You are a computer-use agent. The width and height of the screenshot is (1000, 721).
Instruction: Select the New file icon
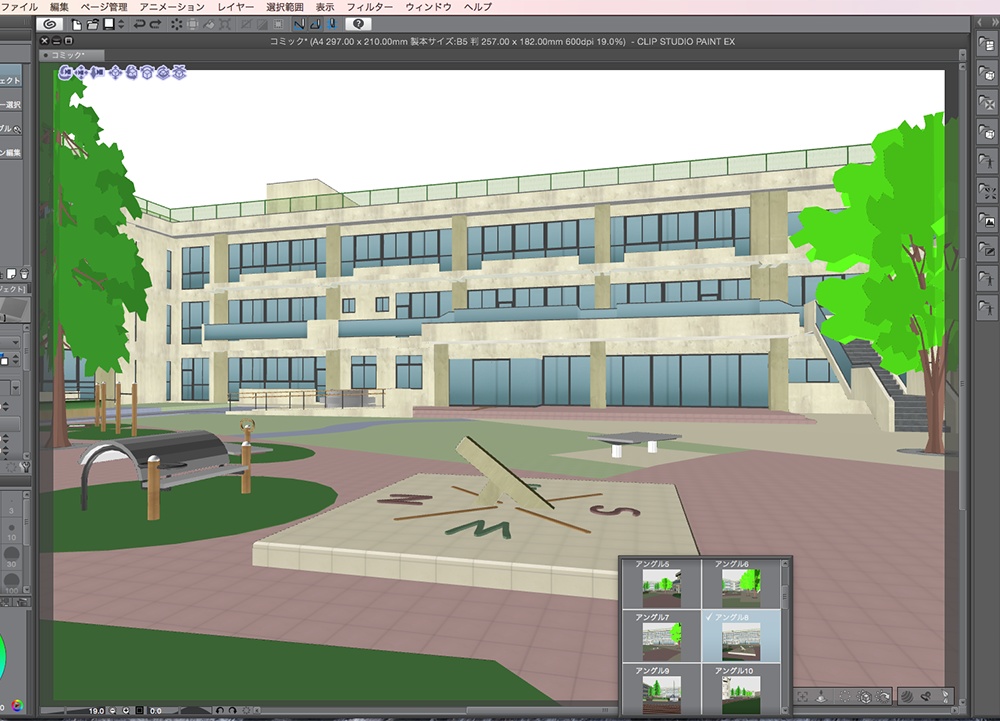point(74,22)
